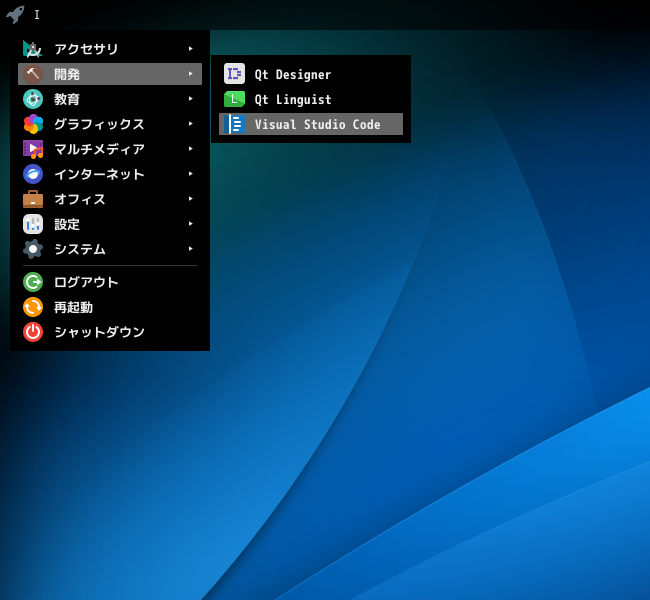Image resolution: width=650 pixels, height=600 pixels.
Task: Open the マルチメディア menu entry
Action: pyautogui.click(x=110, y=149)
